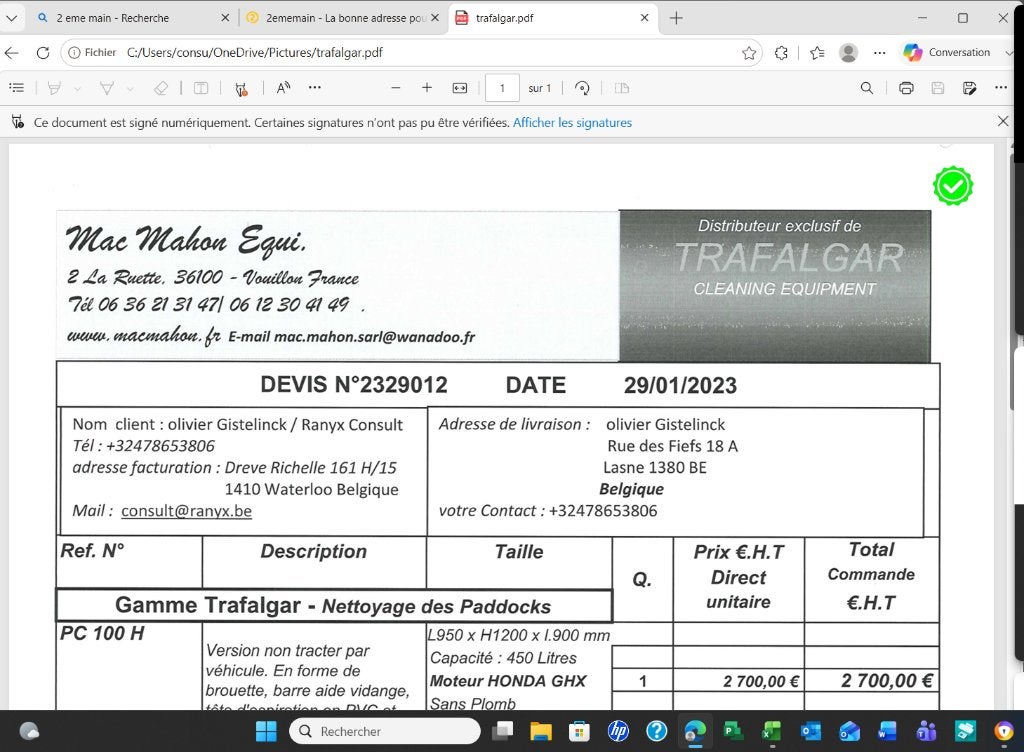Reload the current page
The height and width of the screenshot is (752, 1024).
43,53
